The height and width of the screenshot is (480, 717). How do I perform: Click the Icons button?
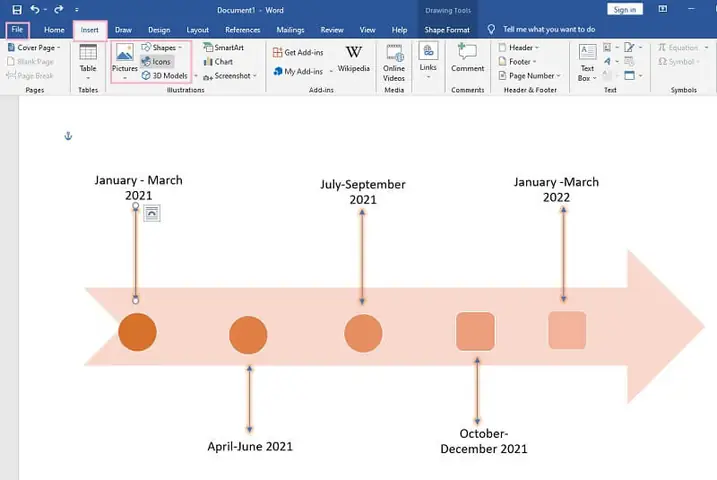click(x=156, y=61)
